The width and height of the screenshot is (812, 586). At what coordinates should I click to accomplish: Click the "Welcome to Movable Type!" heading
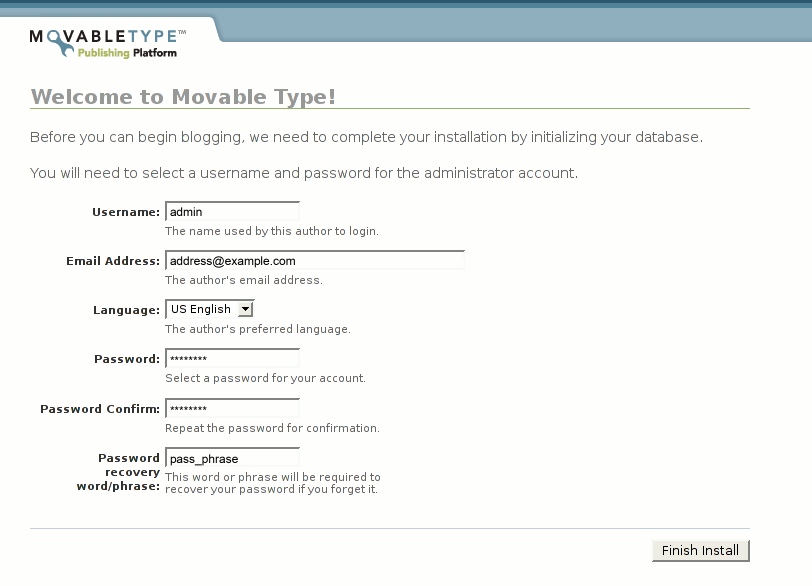click(183, 97)
